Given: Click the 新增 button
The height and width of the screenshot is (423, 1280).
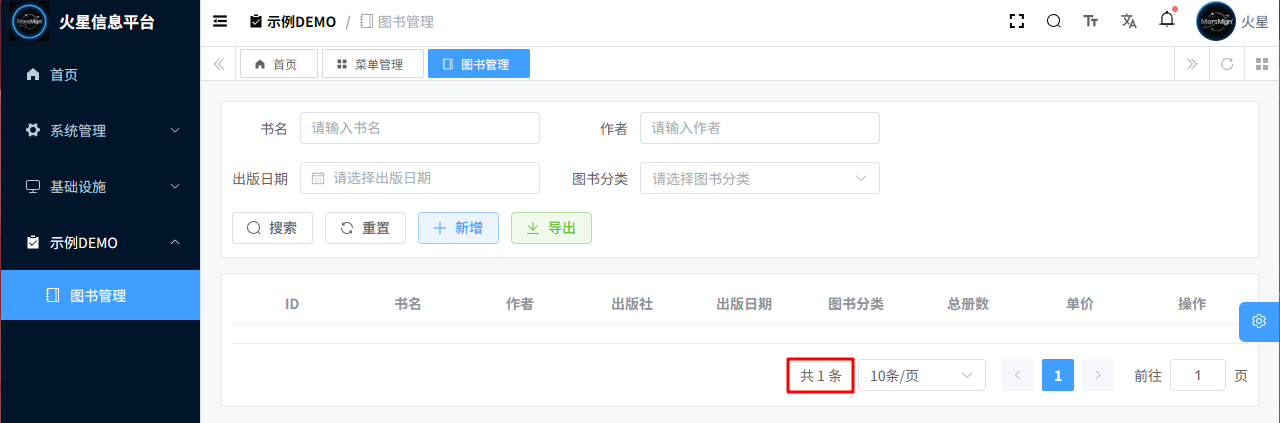Looking at the screenshot, I should tap(458, 228).
